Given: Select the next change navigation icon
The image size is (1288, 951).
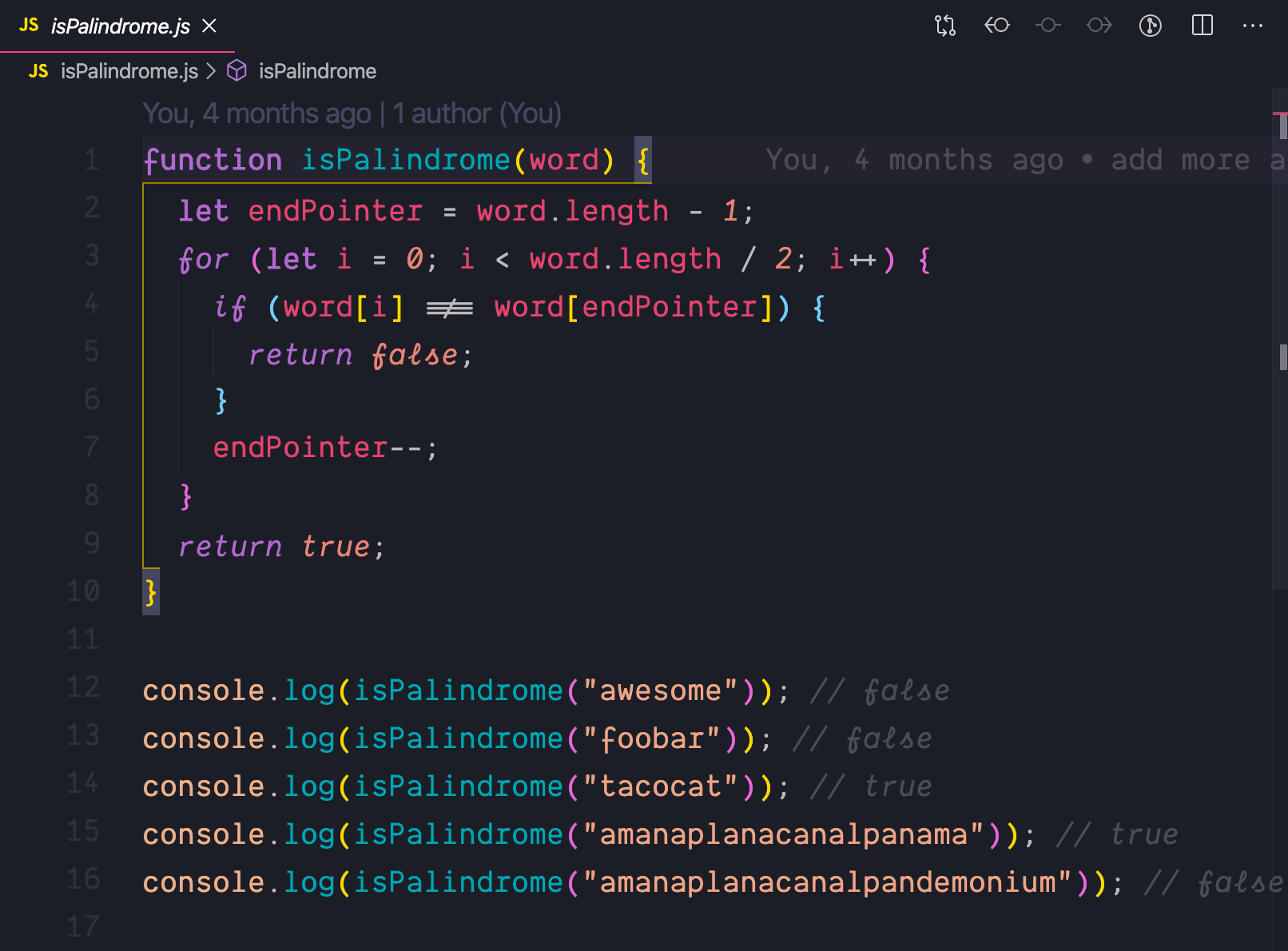Looking at the screenshot, I should point(1099,25).
